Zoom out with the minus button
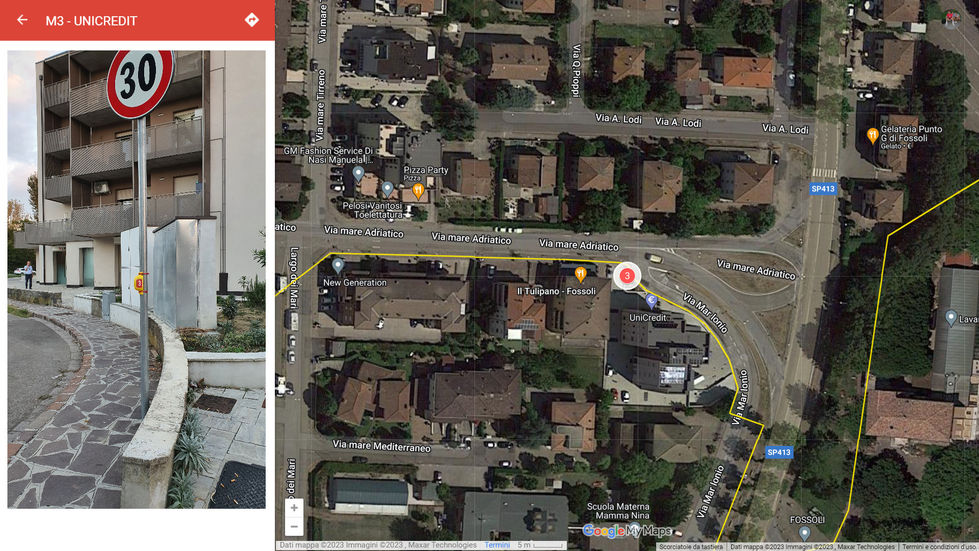Image resolution: width=979 pixels, height=551 pixels. point(294,527)
